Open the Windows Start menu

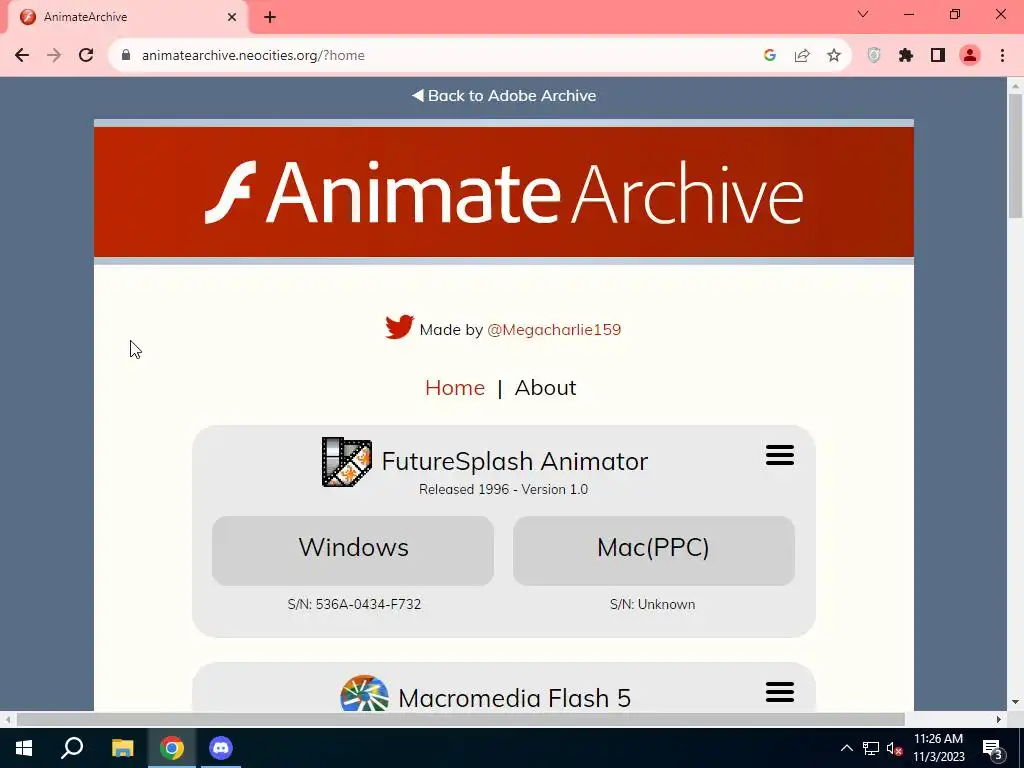24,748
